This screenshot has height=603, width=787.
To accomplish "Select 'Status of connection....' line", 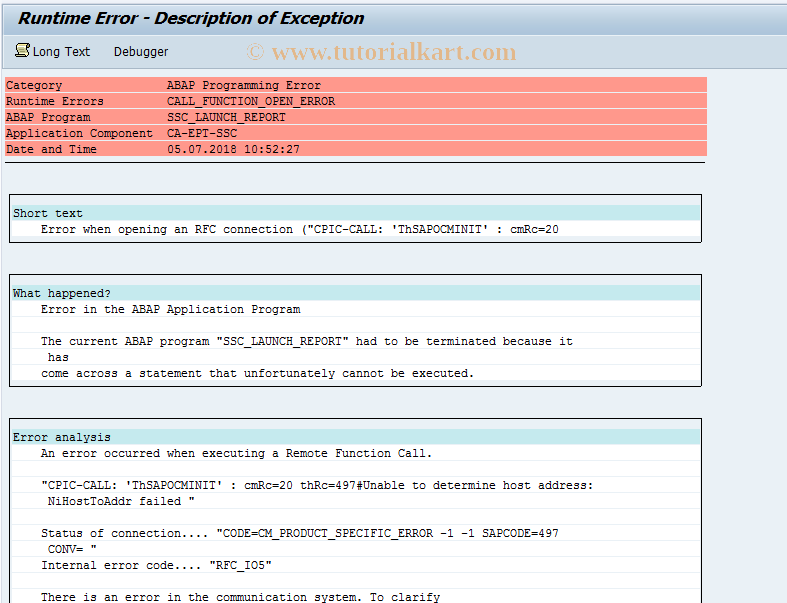I will click(x=300, y=533).
